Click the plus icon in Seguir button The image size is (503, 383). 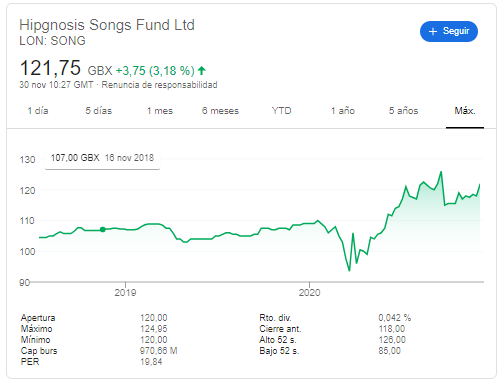pos(433,32)
